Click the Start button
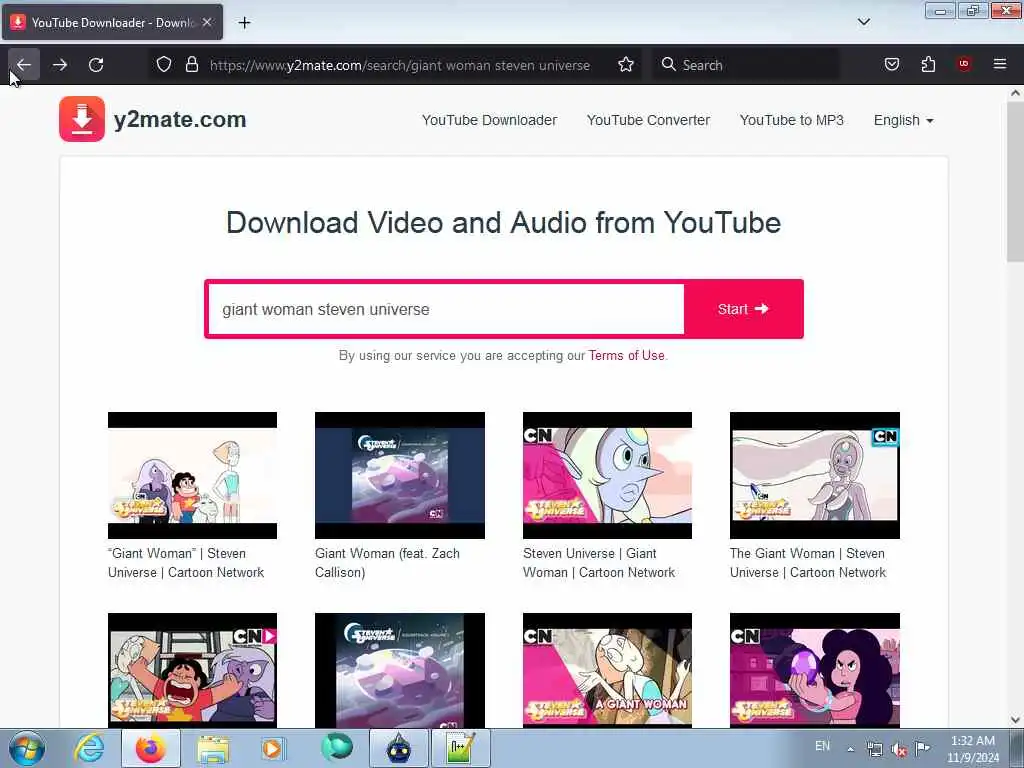 click(x=743, y=309)
